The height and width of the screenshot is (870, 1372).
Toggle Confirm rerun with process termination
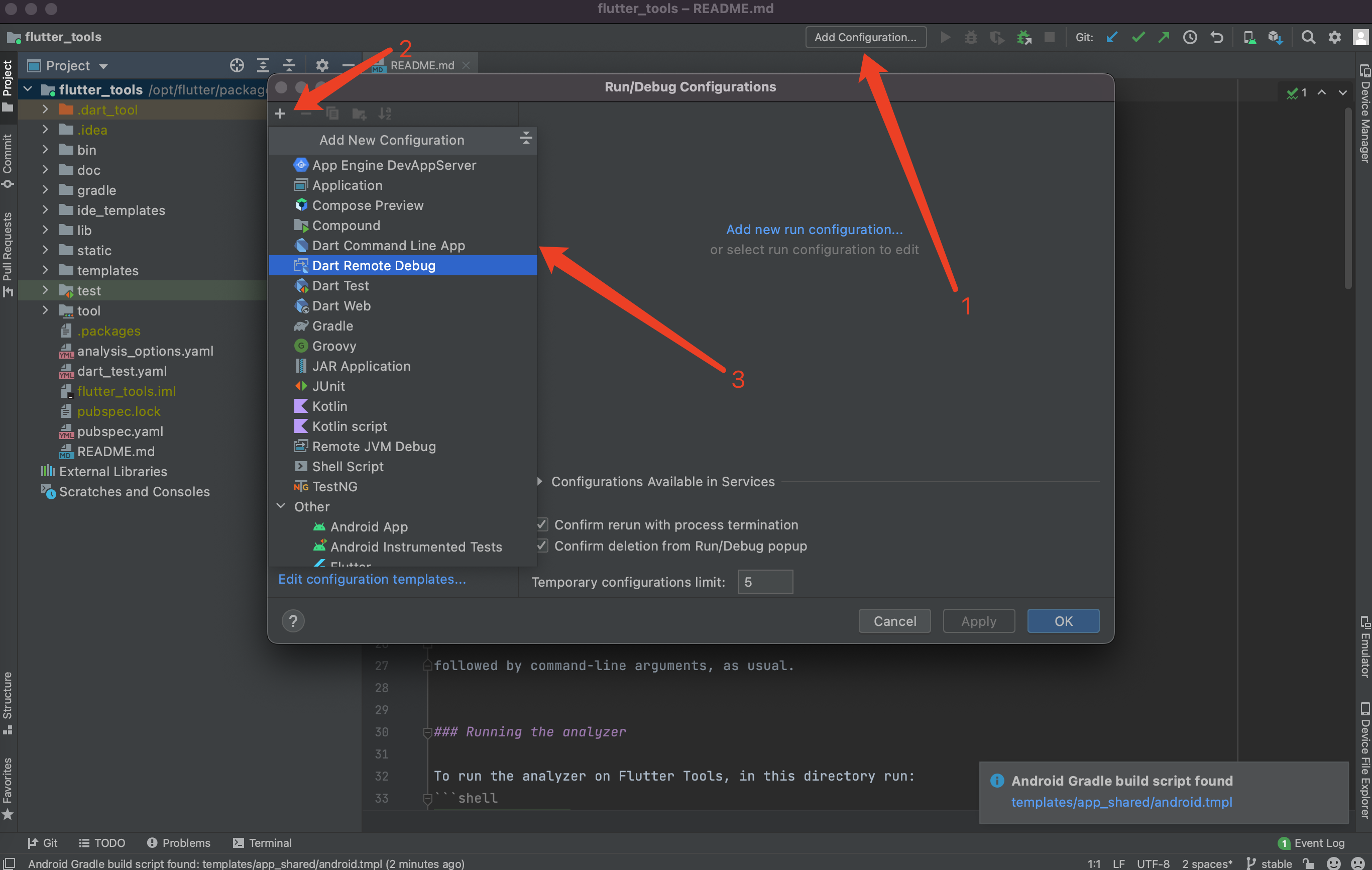pyautogui.click(x=542, y=524)
